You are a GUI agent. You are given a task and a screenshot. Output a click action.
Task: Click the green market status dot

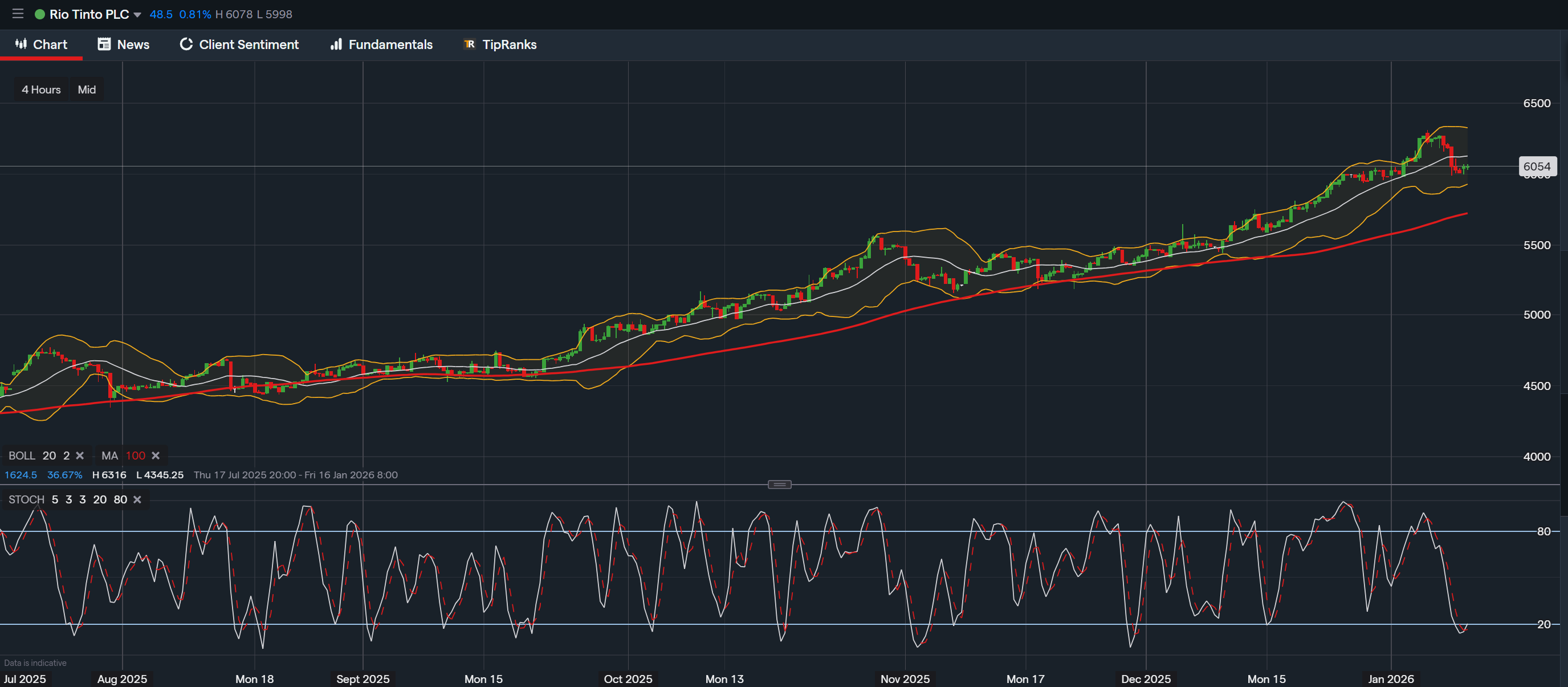click(x=40, y=14)
